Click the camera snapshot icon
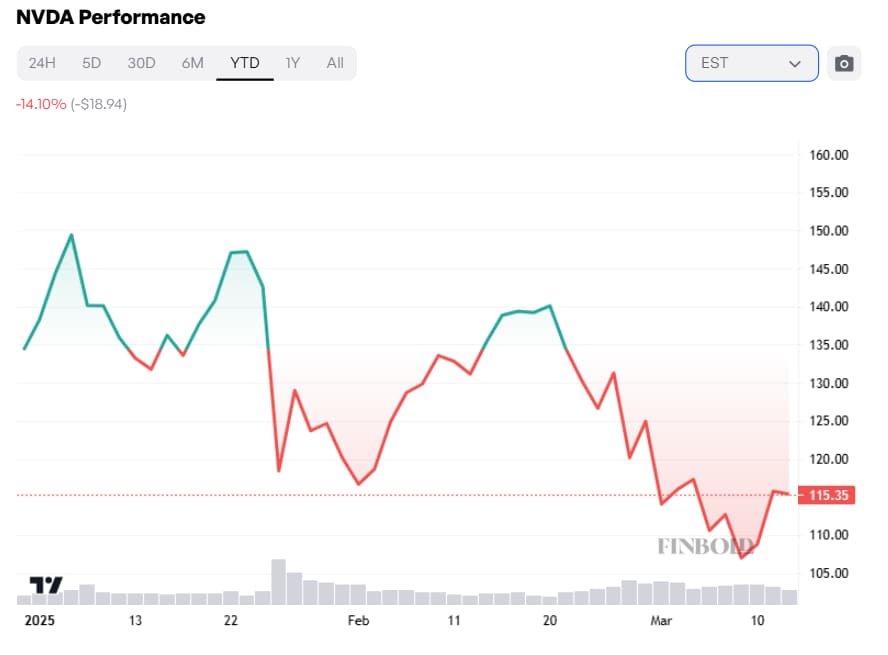Viewport: 888px width, 655px height. click(x=844, y=63)
